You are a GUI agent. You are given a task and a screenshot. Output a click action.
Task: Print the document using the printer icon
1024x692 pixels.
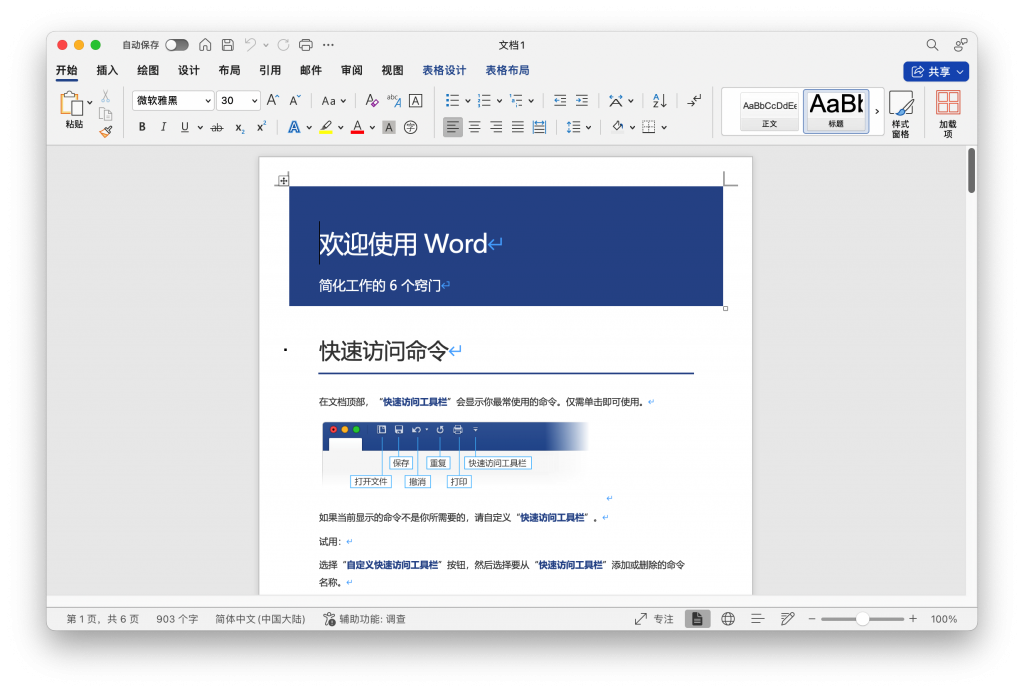click(306, 44)
